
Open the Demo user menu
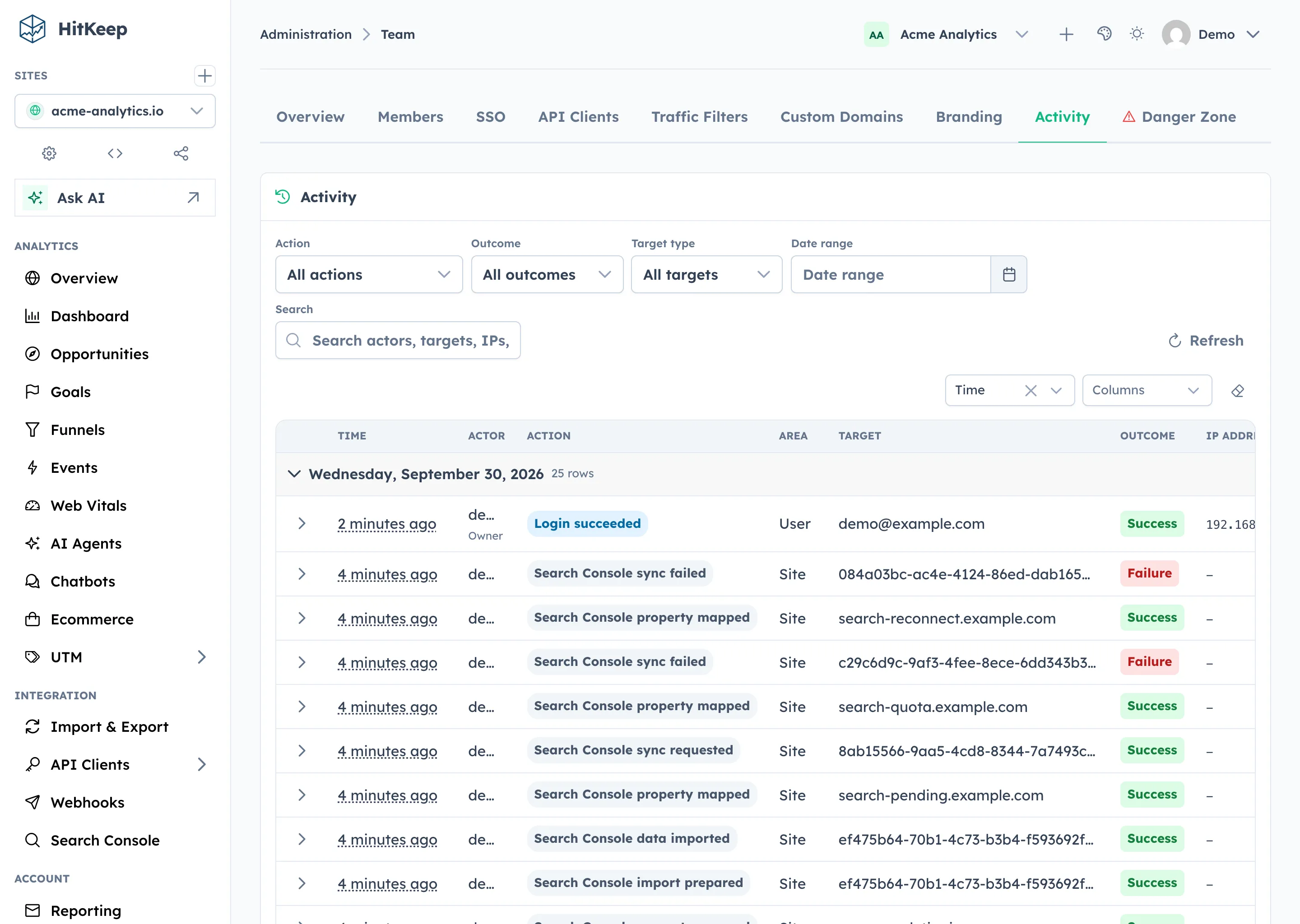(x=1211, y=34)
